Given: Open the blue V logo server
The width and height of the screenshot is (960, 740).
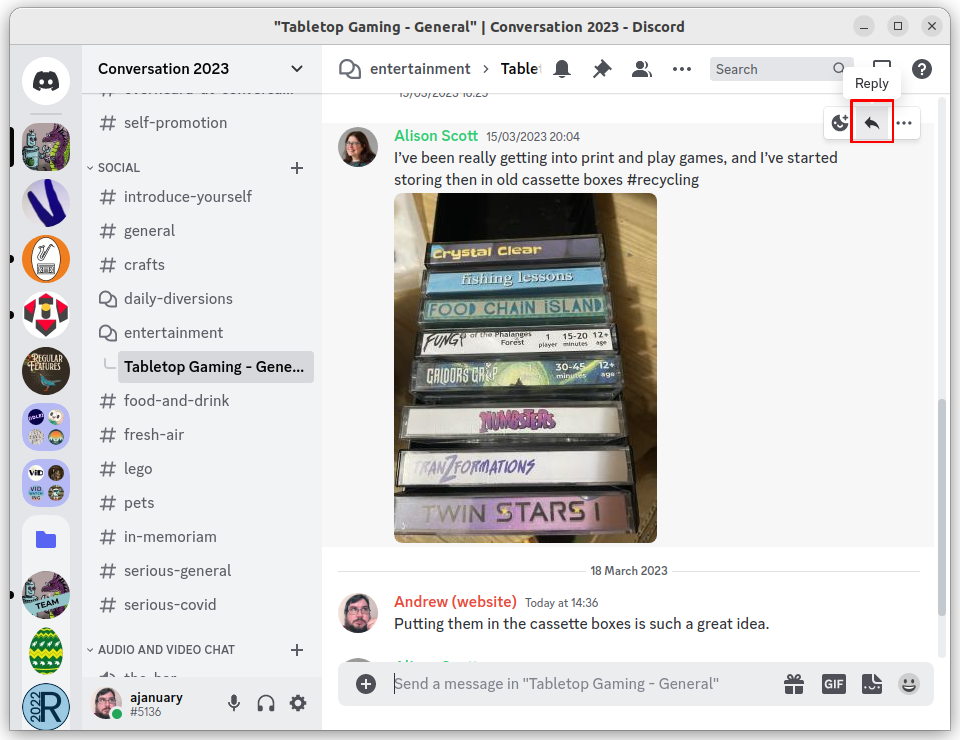Looking at the screenshot, I should pos(46,203).
